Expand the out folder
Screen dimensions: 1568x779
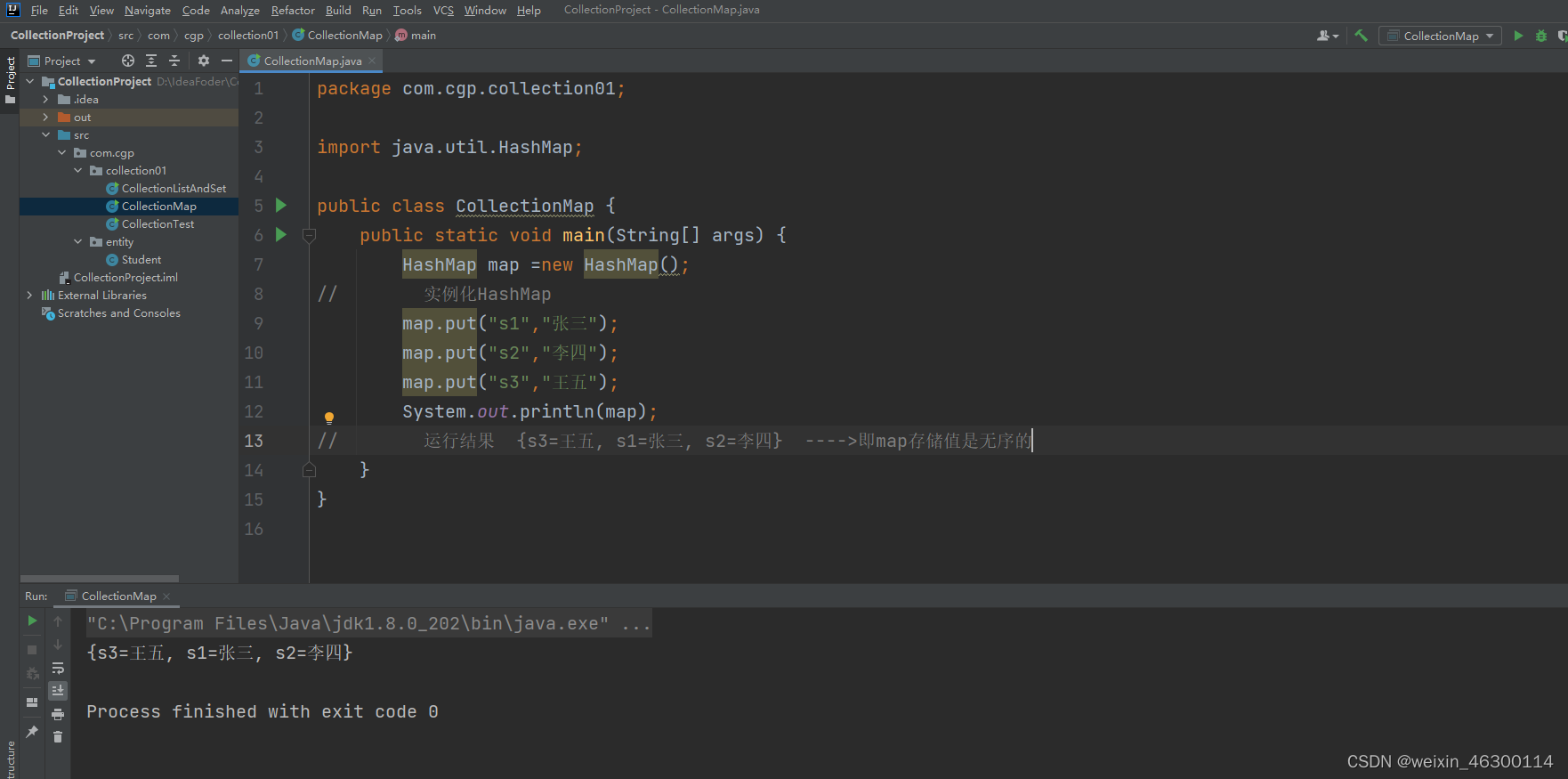point(46,117)
